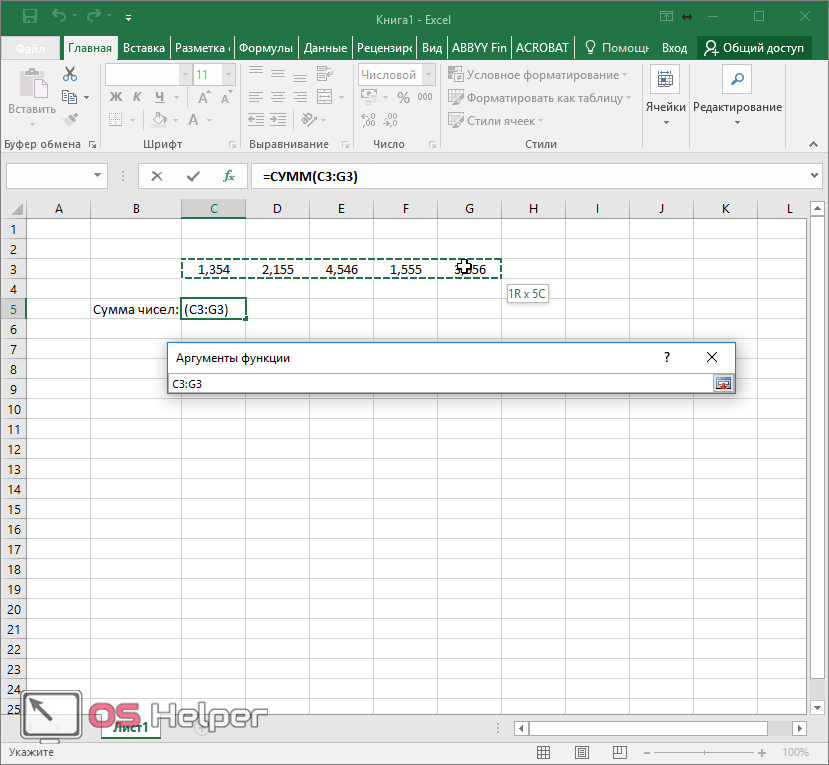The width and height of the screenshot is (829, 765).
Task: Expand the formula bar
Action: 814,176
